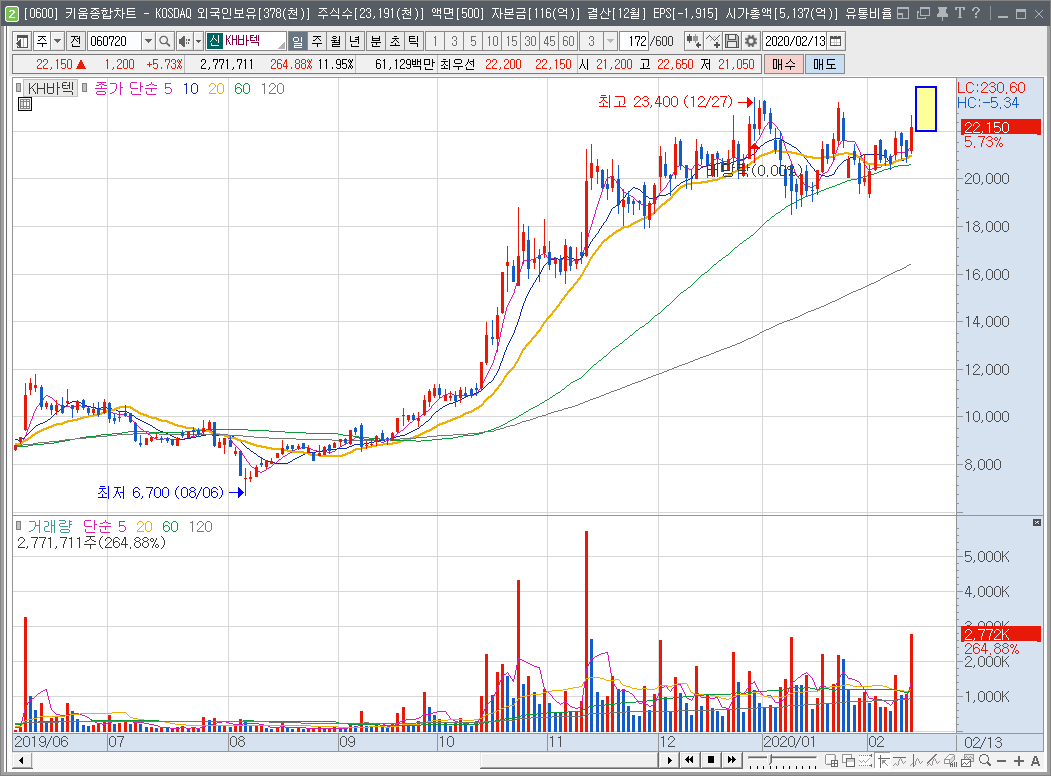Select the 일 daily chart period
This screenshot has height=776, width=1051.
(x=297, y=42)
